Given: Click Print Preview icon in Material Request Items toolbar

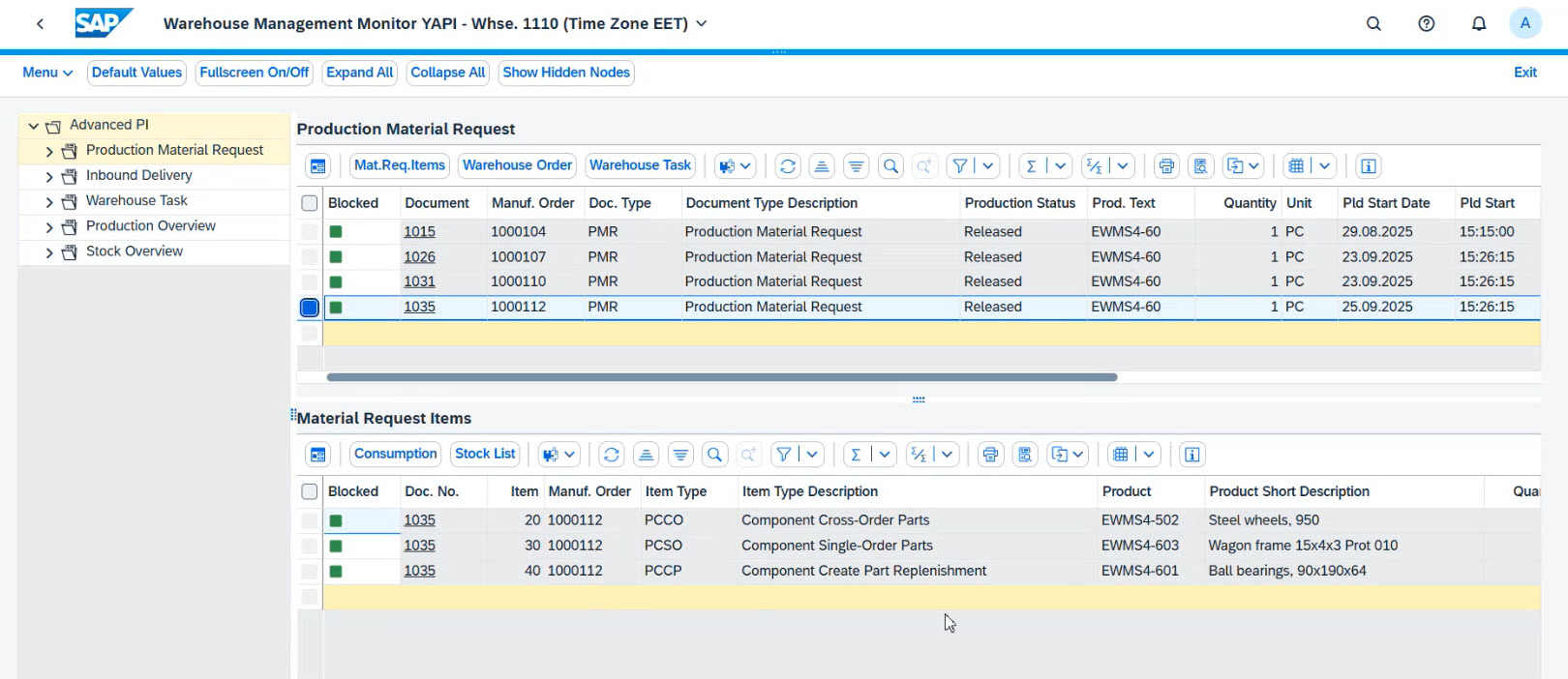Looking at the screenshot, I should coord(1025,455).
